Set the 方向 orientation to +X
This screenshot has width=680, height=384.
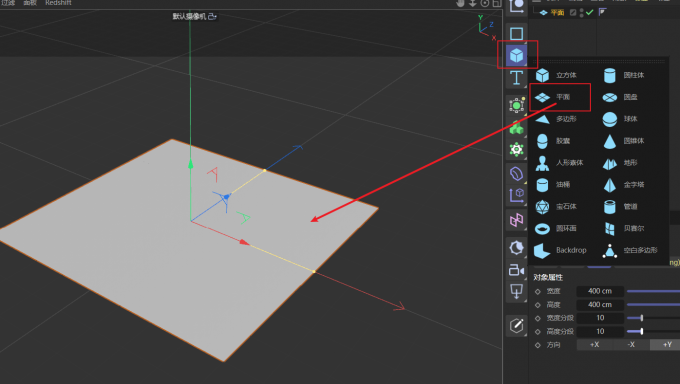click(594, 345)
